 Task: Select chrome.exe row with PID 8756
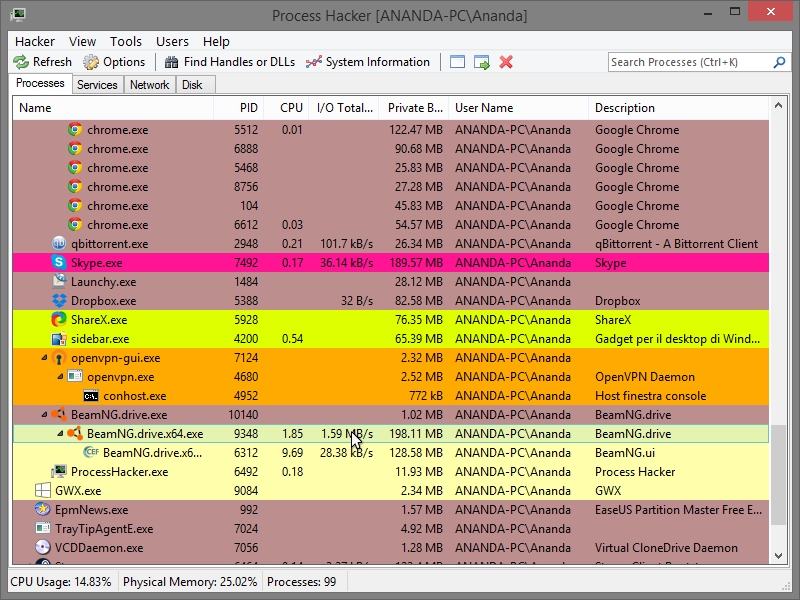click(391, 187)
